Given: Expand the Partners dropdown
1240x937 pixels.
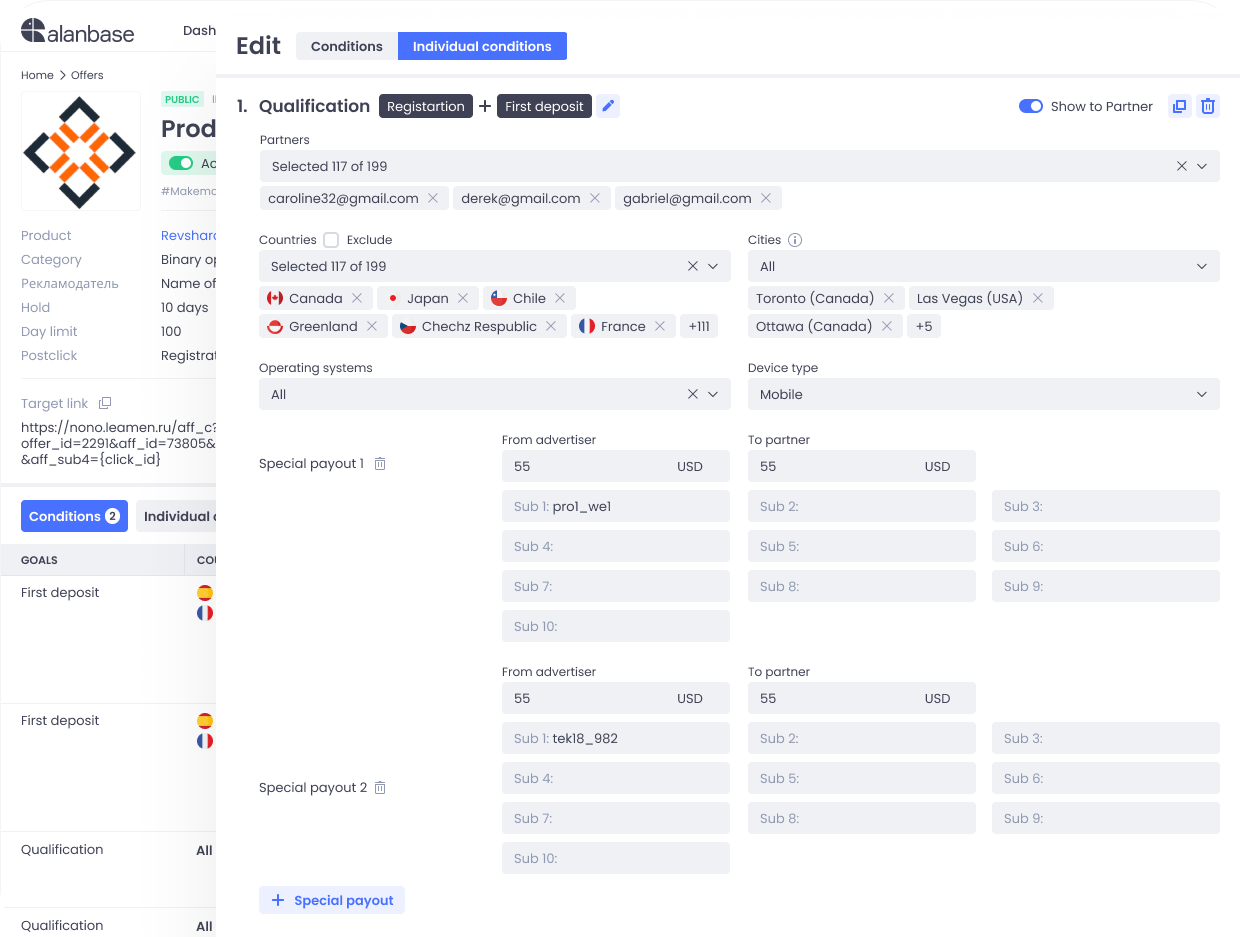Looking at the screenshot, I should click(x=1202, y=166).
